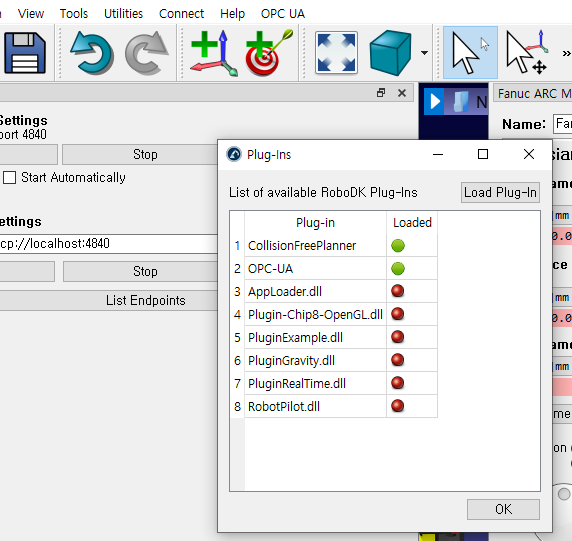Screen dimensions: 572x541
Task: Toggle loaded indicator for PluginRealTime.dll
Action: [398, 383]
